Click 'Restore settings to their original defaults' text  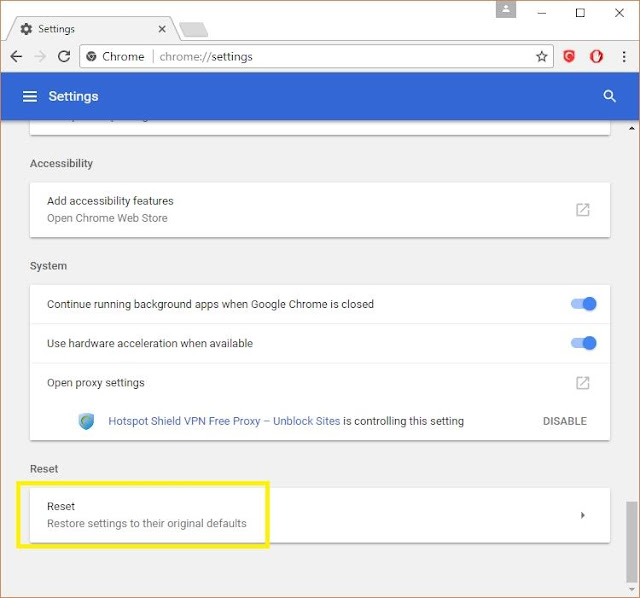point(147,523)
